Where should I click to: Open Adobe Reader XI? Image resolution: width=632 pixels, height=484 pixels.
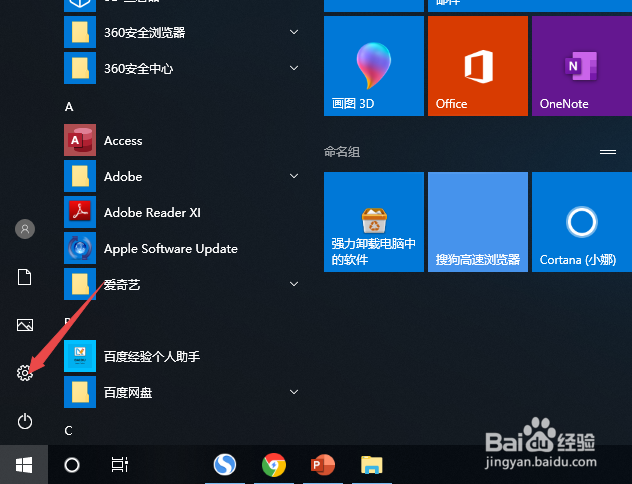[181, 212]
